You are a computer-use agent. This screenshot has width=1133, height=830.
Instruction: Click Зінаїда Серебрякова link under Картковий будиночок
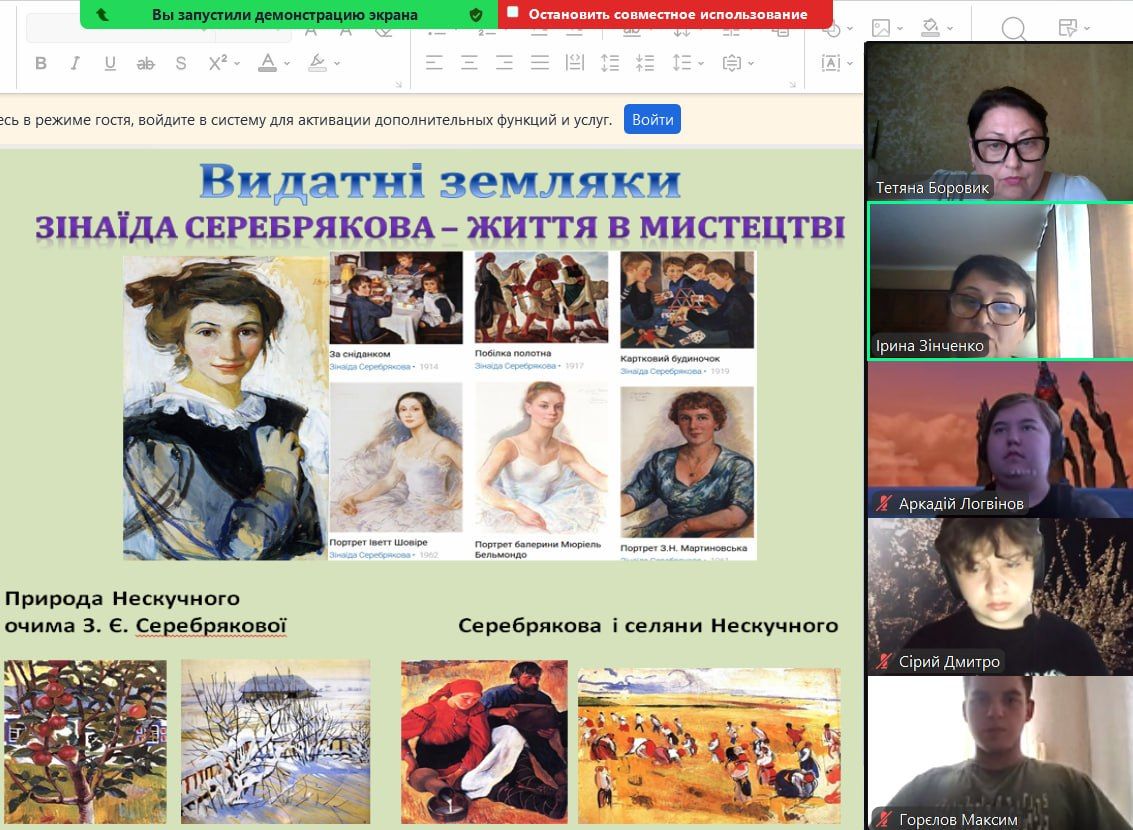pos(660,371)
